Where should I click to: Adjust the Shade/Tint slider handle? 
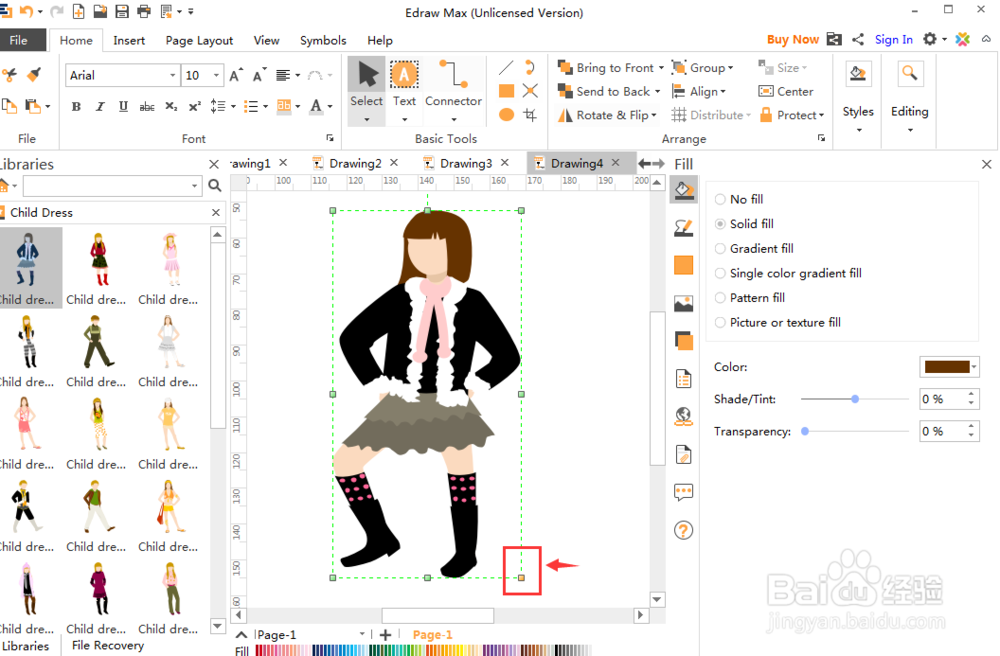pyautogui.click(x=855, y=399)
